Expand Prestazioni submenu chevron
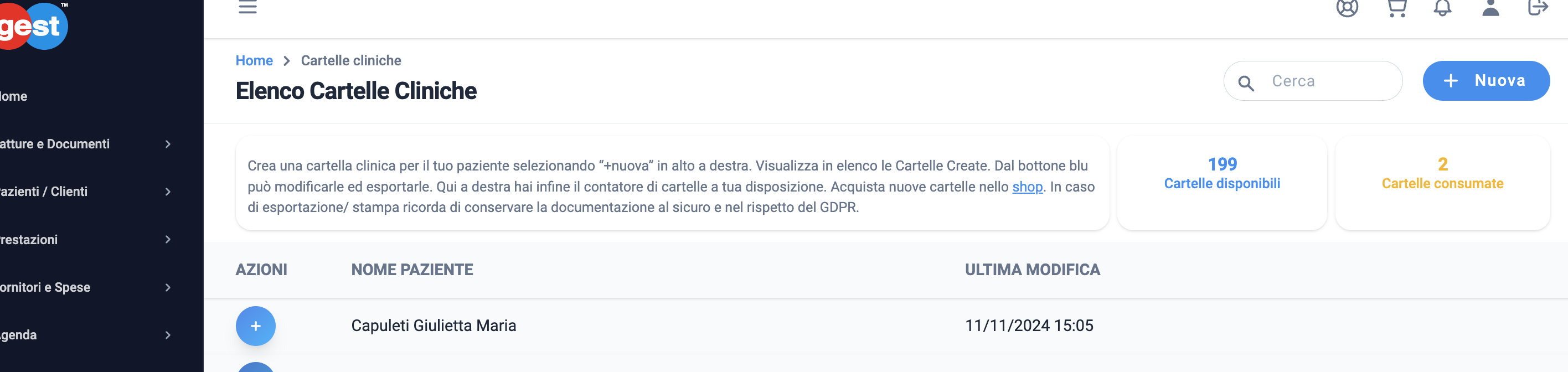Image resolution: width=1568 pixels, height=372 pixels. click(x=168, y=239)
